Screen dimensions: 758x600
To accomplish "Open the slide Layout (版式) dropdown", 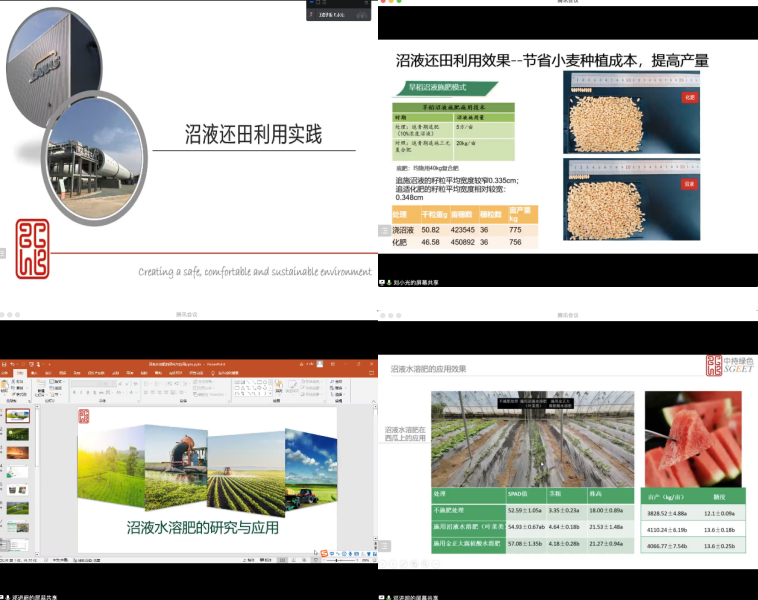I will pos(57,381).
